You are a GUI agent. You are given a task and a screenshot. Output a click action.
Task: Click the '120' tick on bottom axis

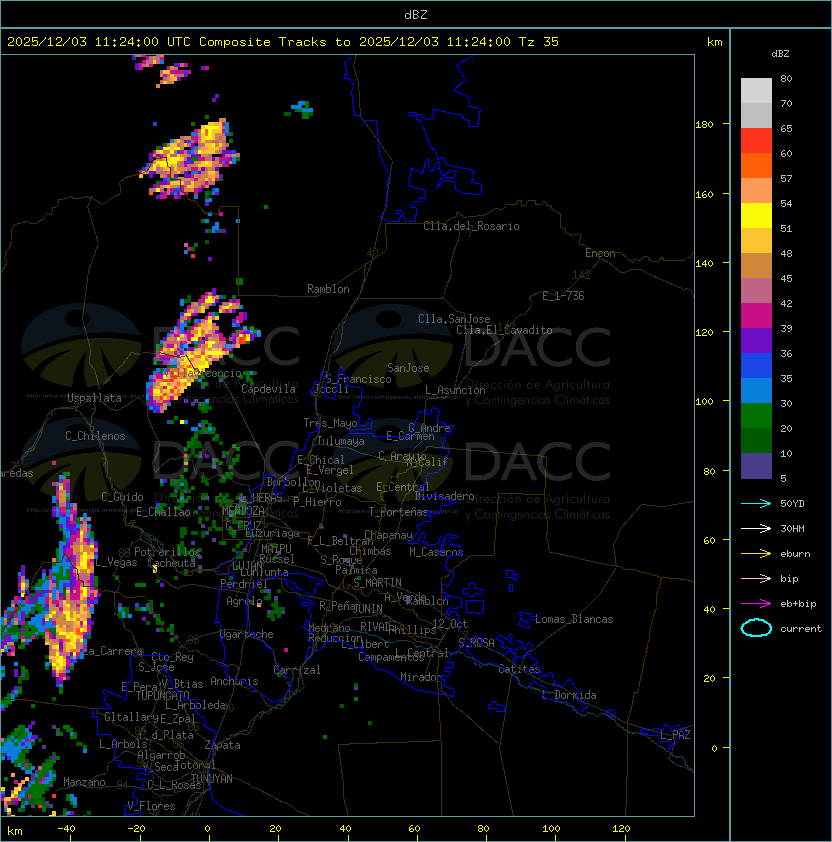[x=621, y=829]
